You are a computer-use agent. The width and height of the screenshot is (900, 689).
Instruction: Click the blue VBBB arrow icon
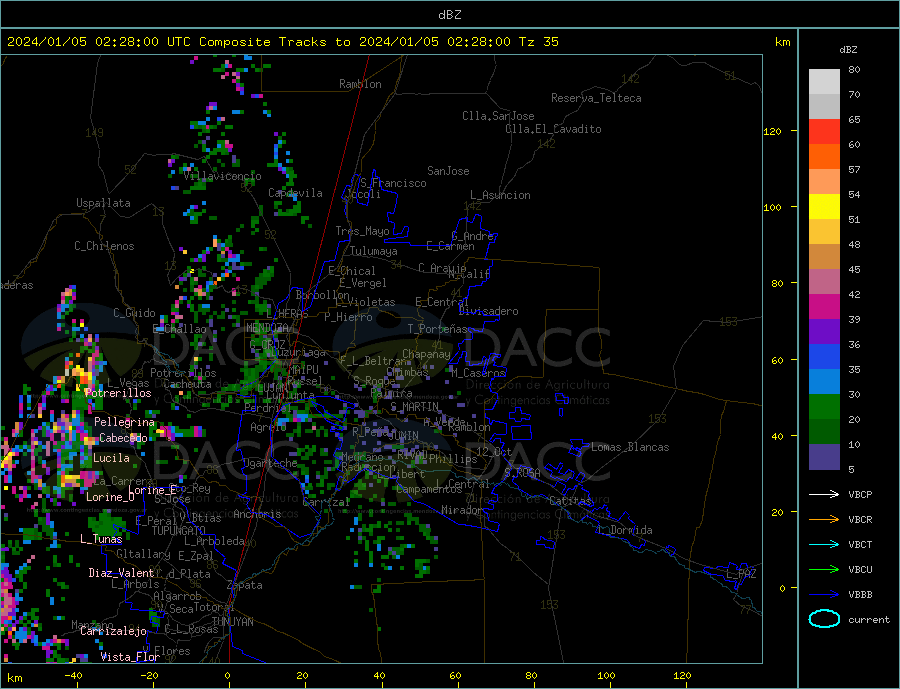[824, 595]
